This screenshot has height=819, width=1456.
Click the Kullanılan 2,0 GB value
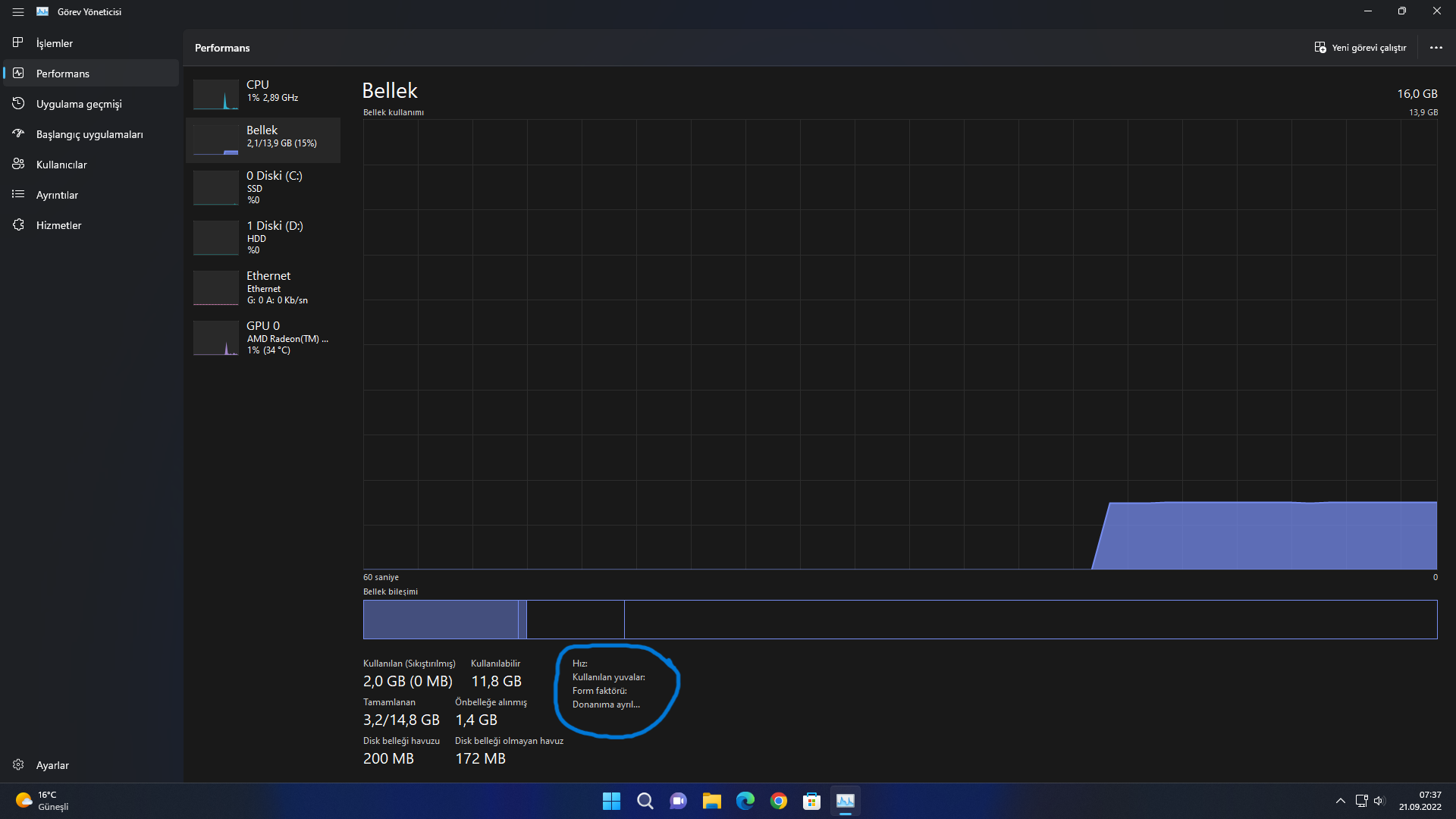pyautogui.click(x=408, y=681)
